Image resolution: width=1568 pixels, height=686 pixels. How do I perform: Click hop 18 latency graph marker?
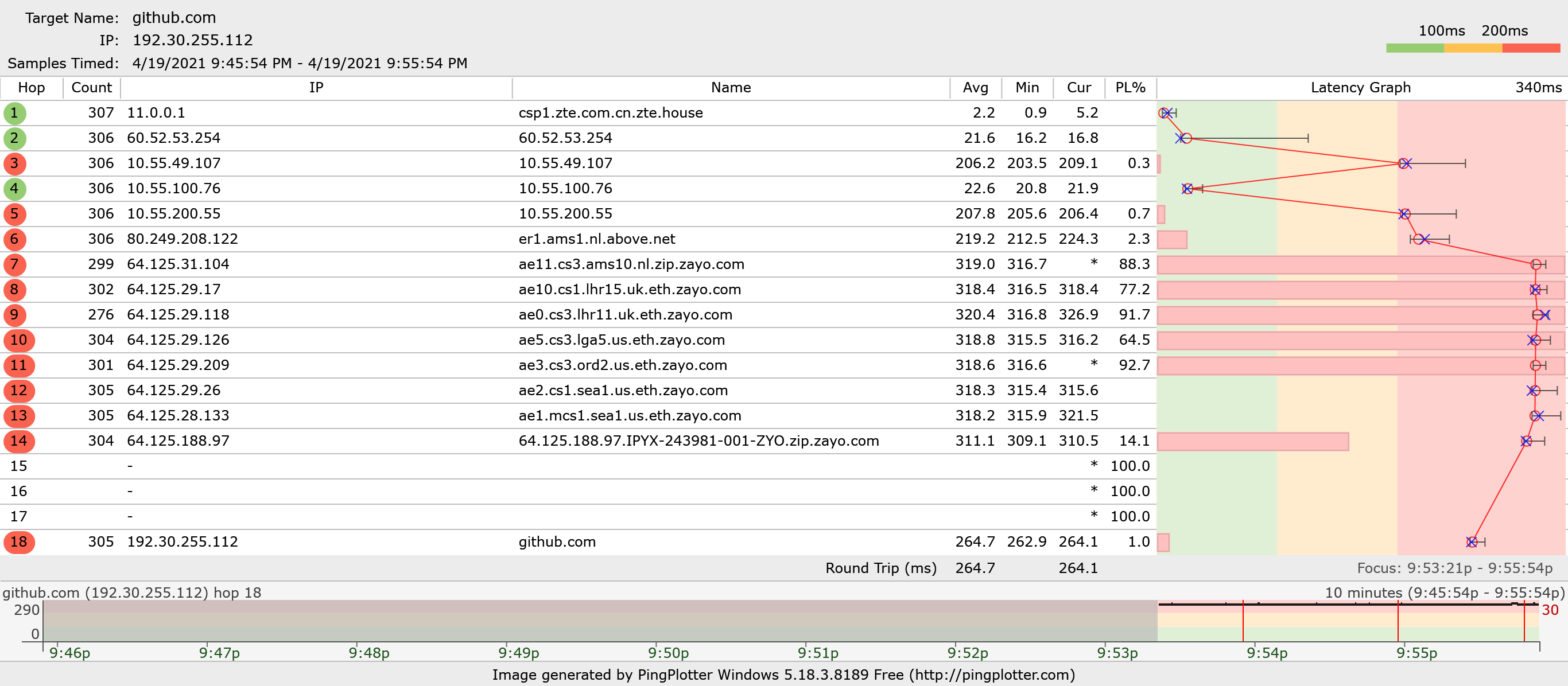[x=1472, y=542]
